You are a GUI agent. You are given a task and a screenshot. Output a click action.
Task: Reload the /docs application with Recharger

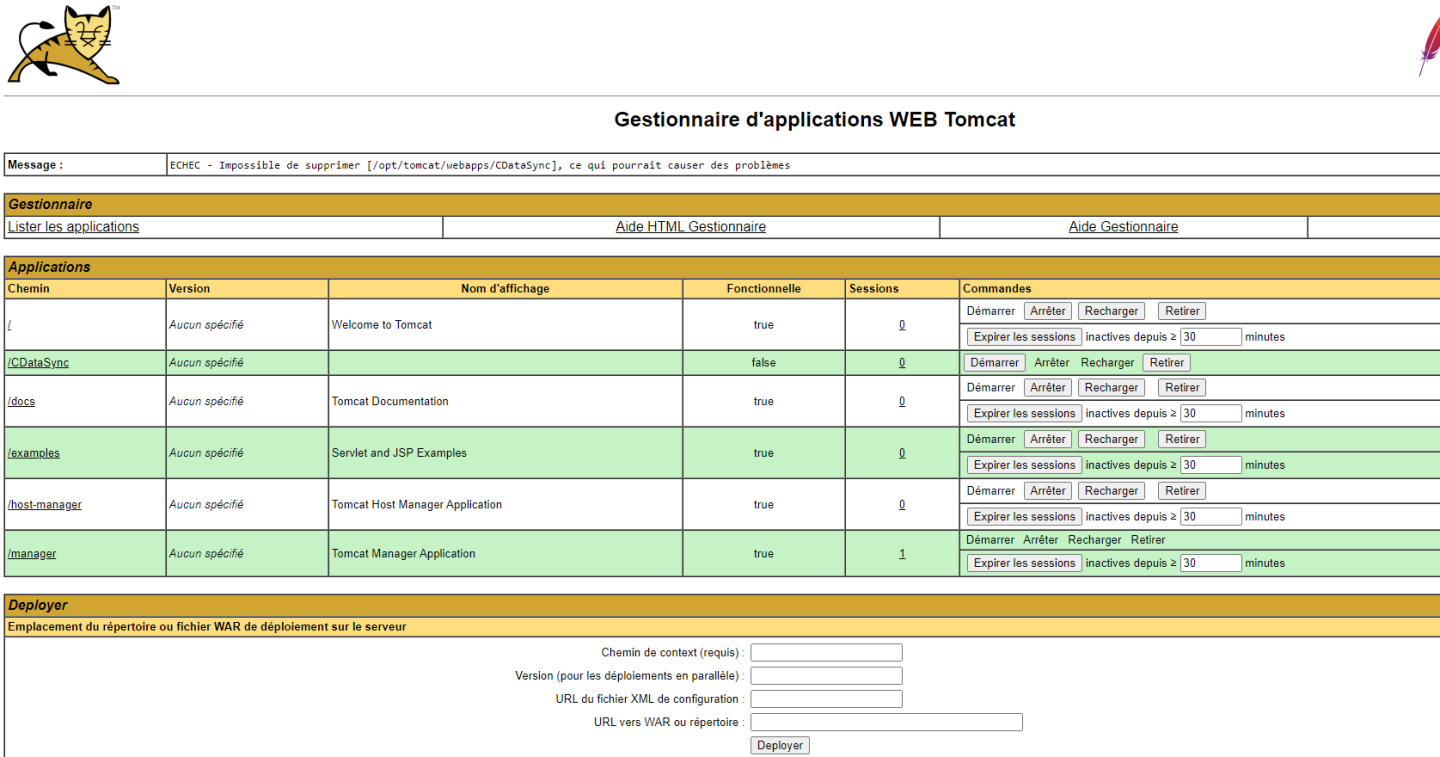pyautogui.click(x=1112, y=388)
